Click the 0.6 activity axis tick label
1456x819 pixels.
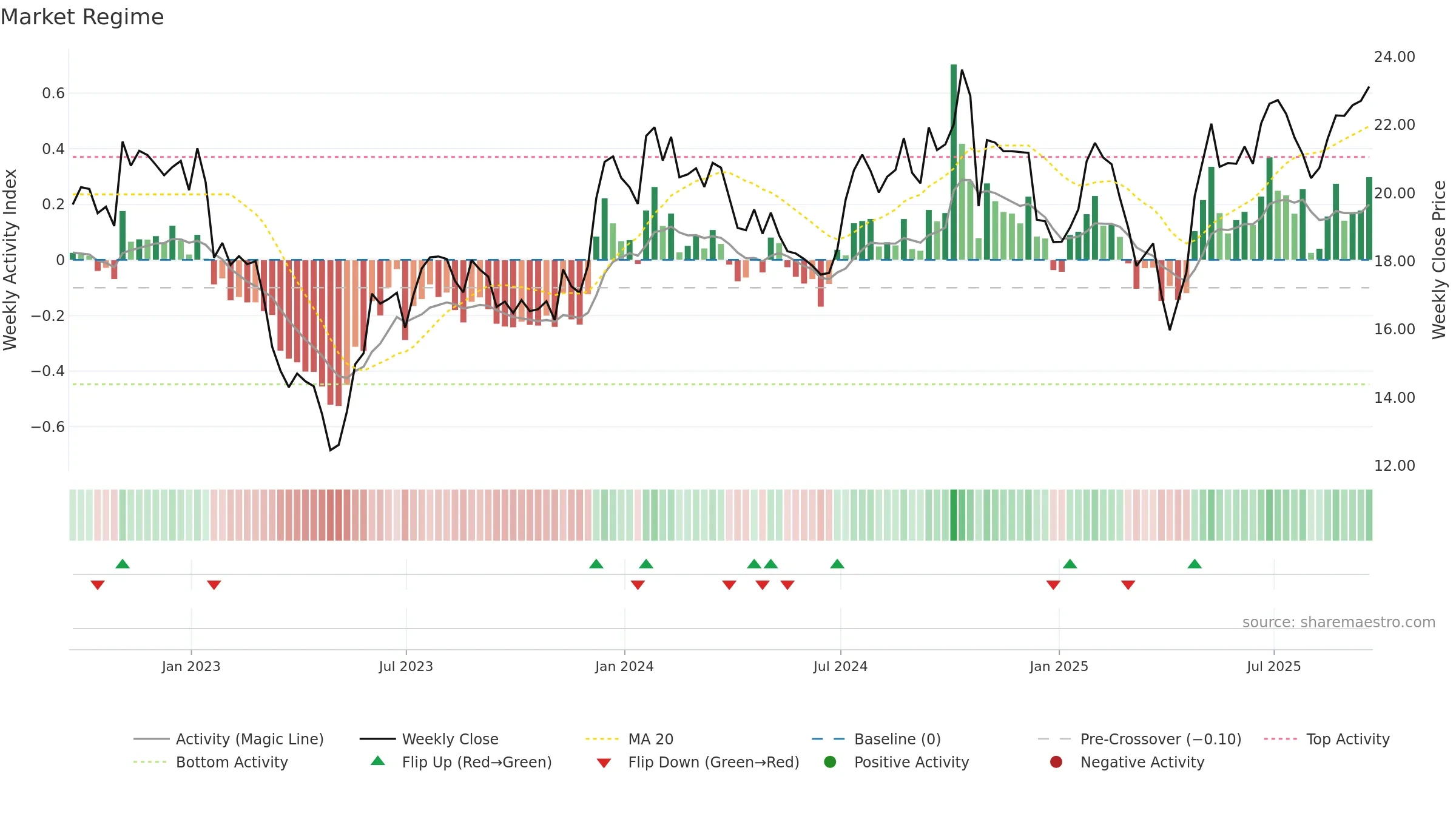point(53,93)
